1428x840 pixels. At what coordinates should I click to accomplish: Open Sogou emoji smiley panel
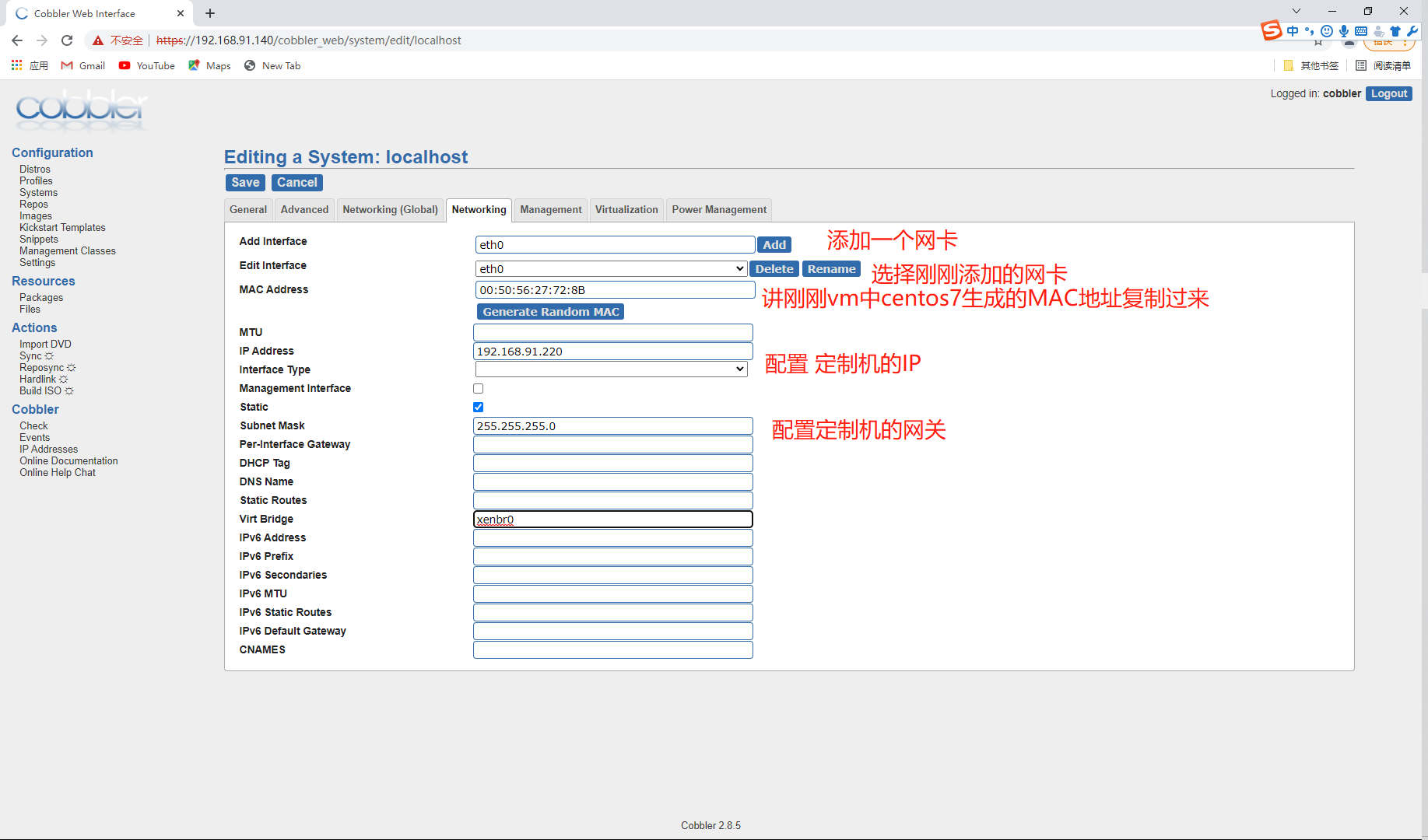(x=1327, y=31)
